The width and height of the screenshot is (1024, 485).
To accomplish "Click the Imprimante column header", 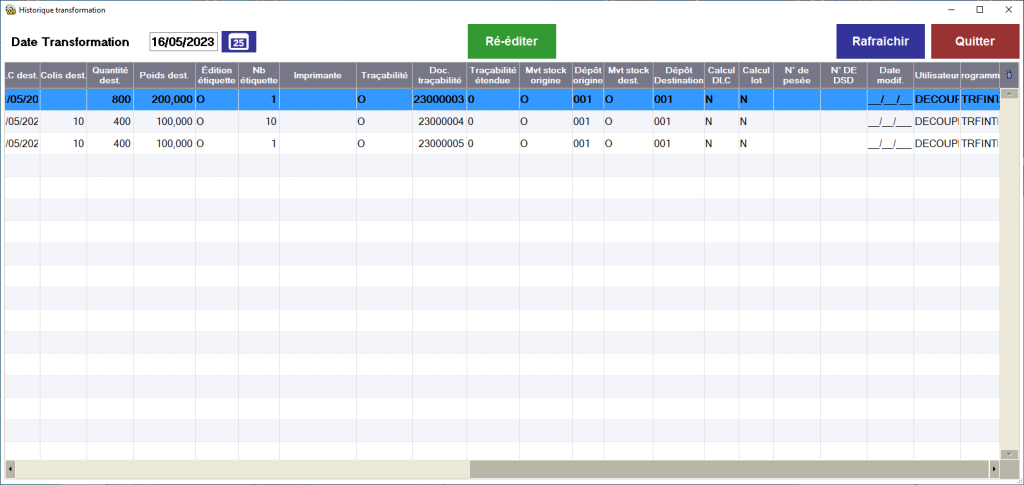I will tap(317, 75).
